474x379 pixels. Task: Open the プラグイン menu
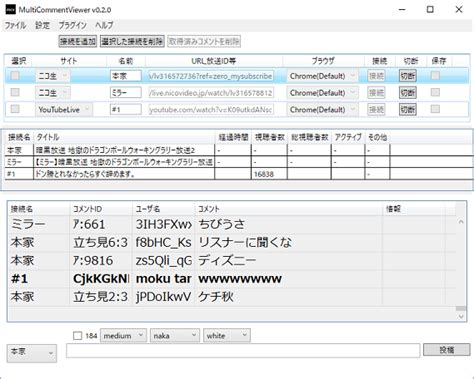pyautogui.click(x=72, y=25)
